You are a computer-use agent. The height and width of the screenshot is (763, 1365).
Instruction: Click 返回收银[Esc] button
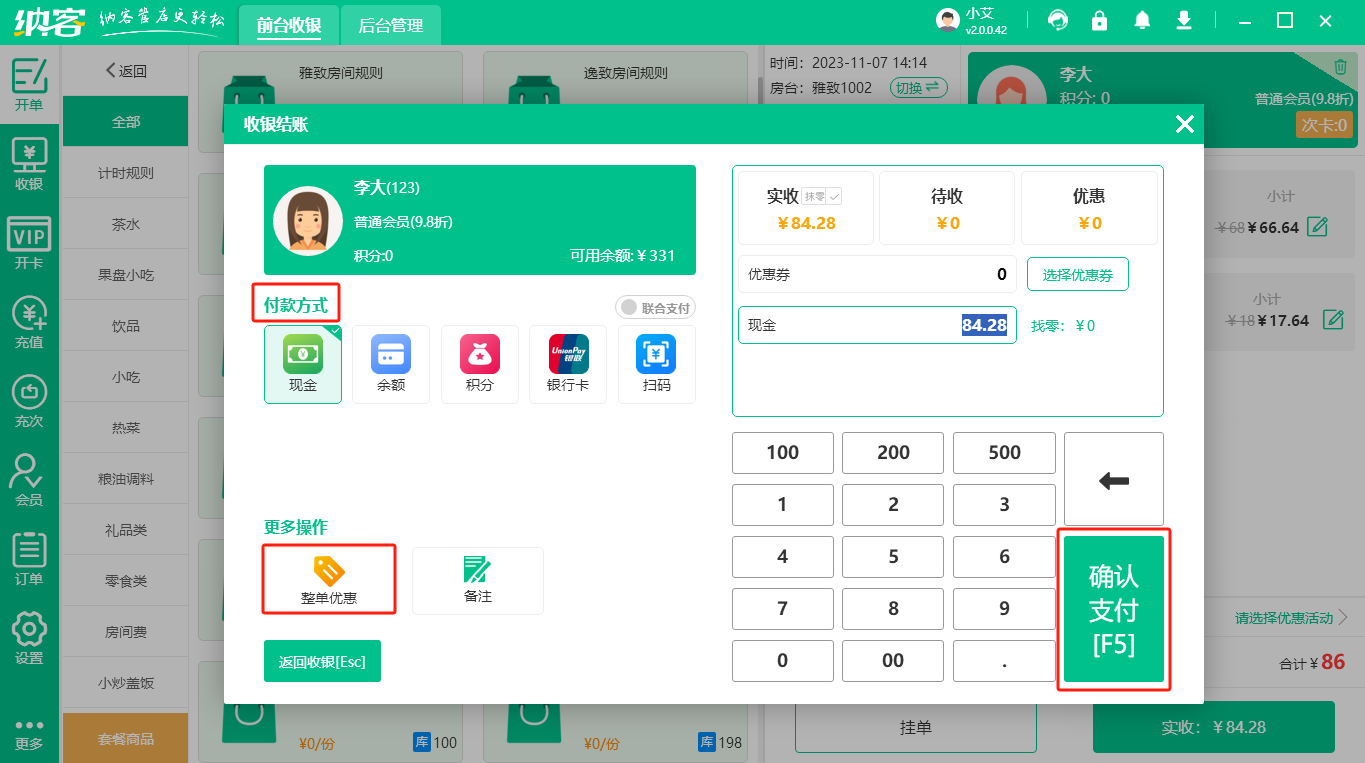tap(322, 662)
